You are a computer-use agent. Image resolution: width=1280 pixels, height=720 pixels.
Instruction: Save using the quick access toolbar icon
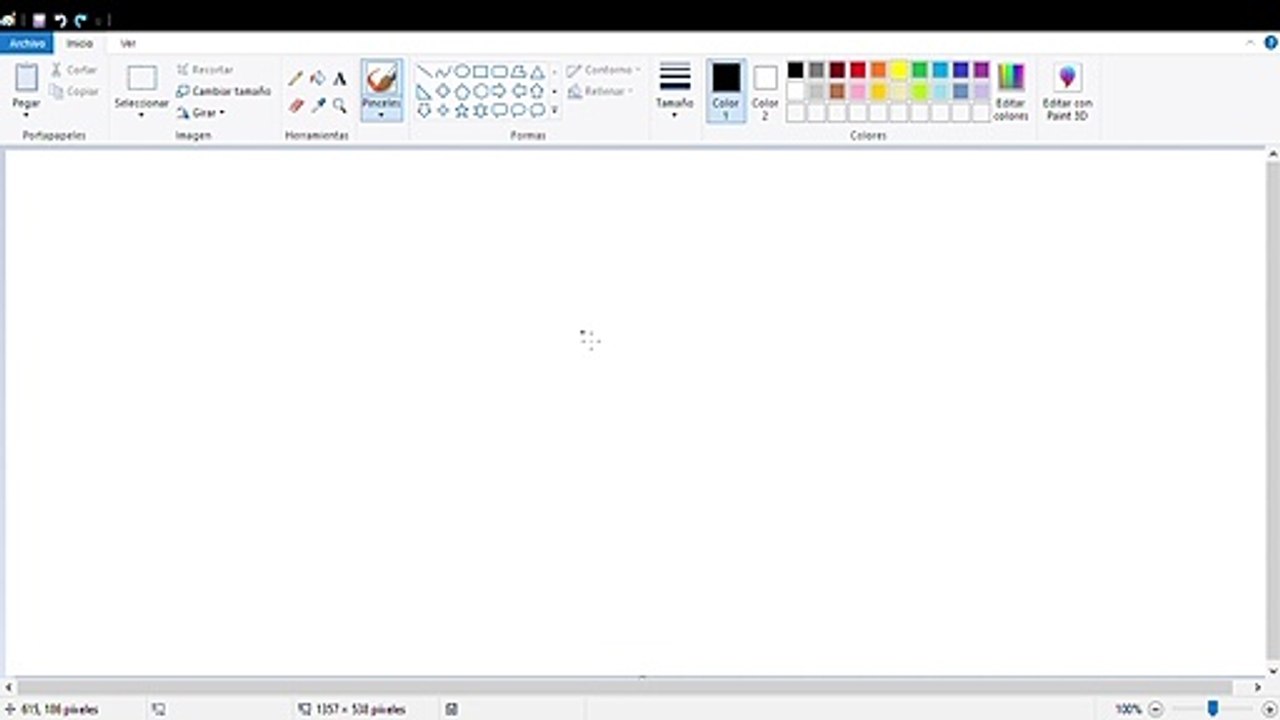(39, 20)
